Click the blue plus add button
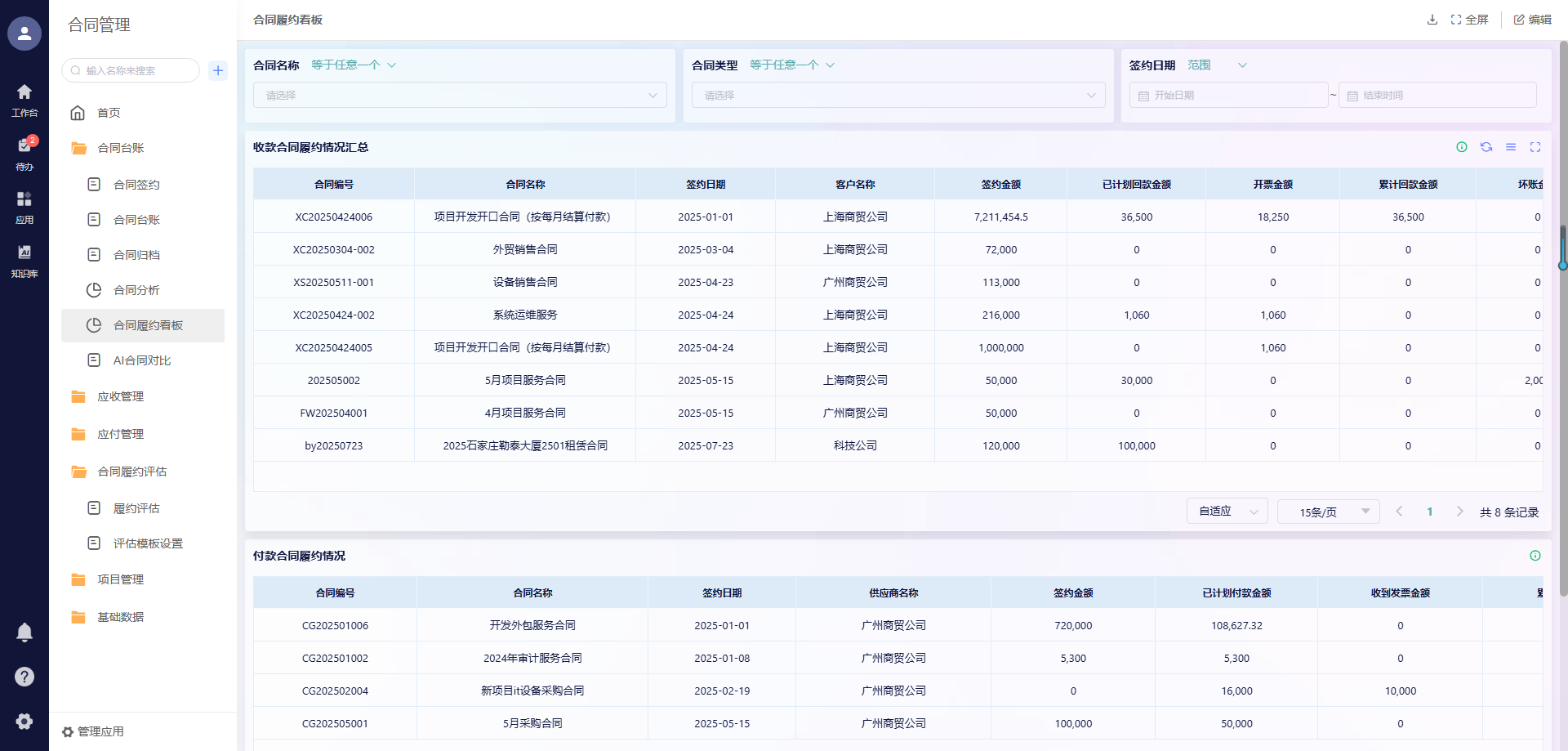 click(218, 70)
